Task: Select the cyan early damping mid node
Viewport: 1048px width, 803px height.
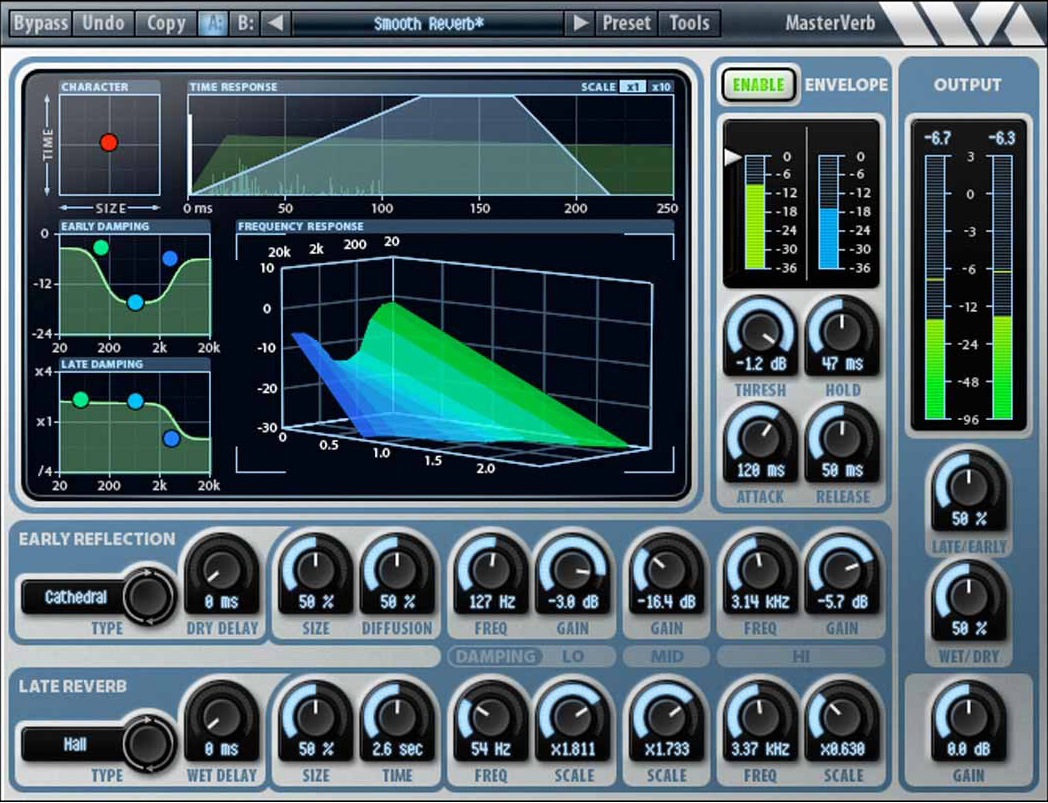Action: click(x=136, y=303)
